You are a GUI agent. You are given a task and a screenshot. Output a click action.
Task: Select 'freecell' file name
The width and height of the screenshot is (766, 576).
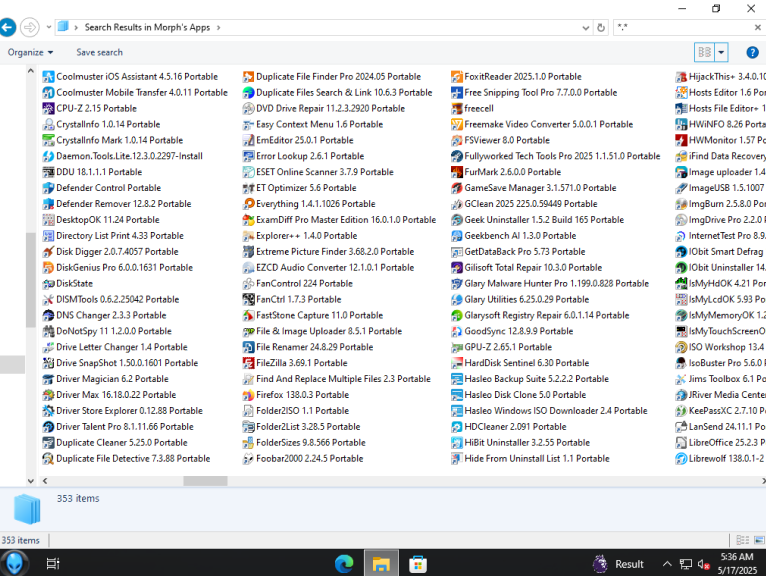pos(479,108)
